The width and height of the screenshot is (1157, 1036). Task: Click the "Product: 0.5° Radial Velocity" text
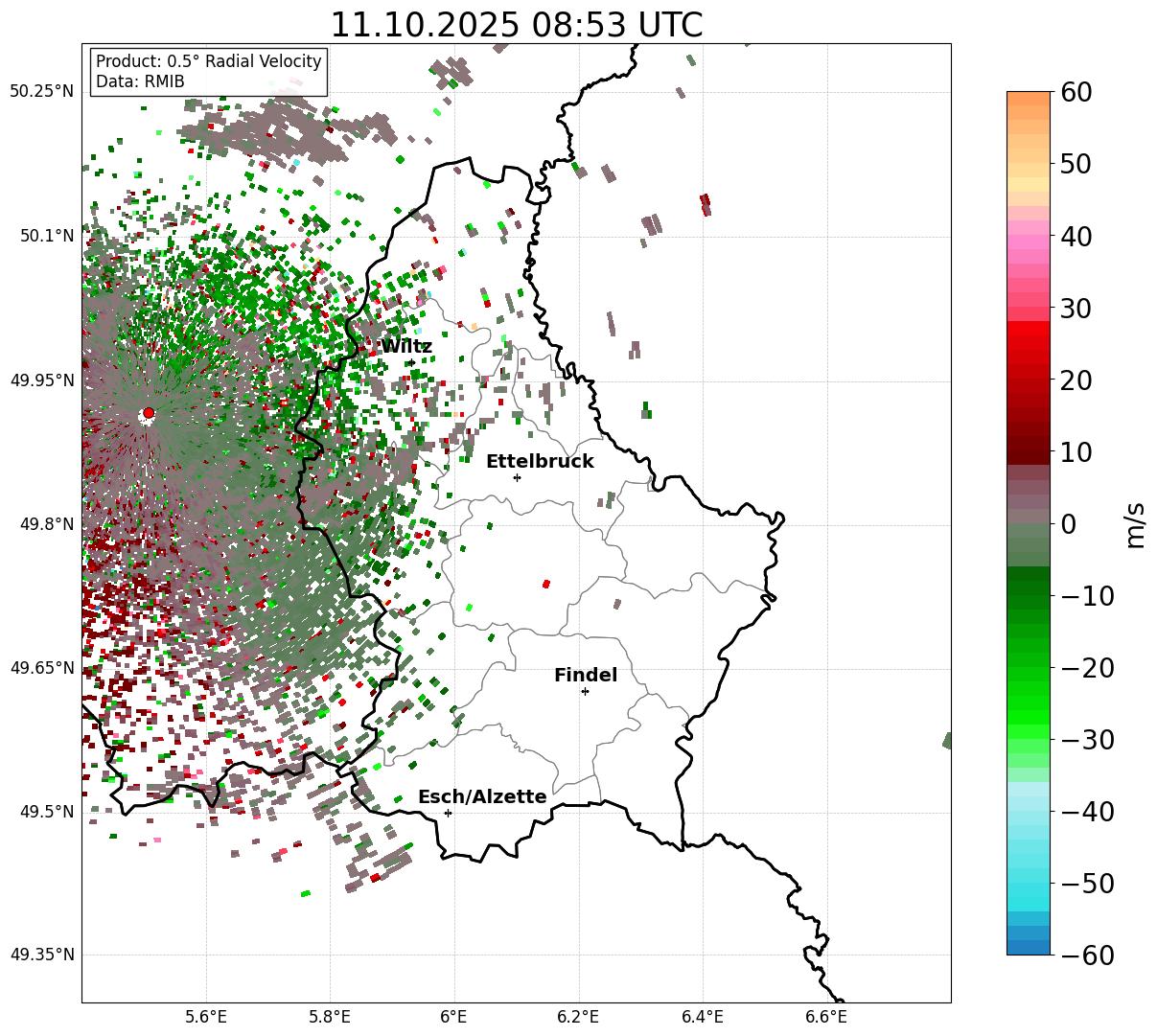(209, 61)
